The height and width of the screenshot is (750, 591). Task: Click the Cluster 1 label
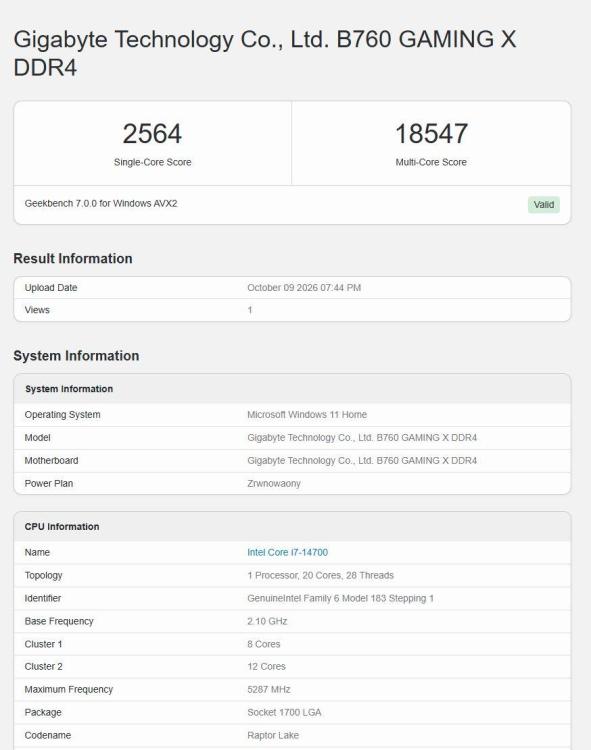coord(44,644)
